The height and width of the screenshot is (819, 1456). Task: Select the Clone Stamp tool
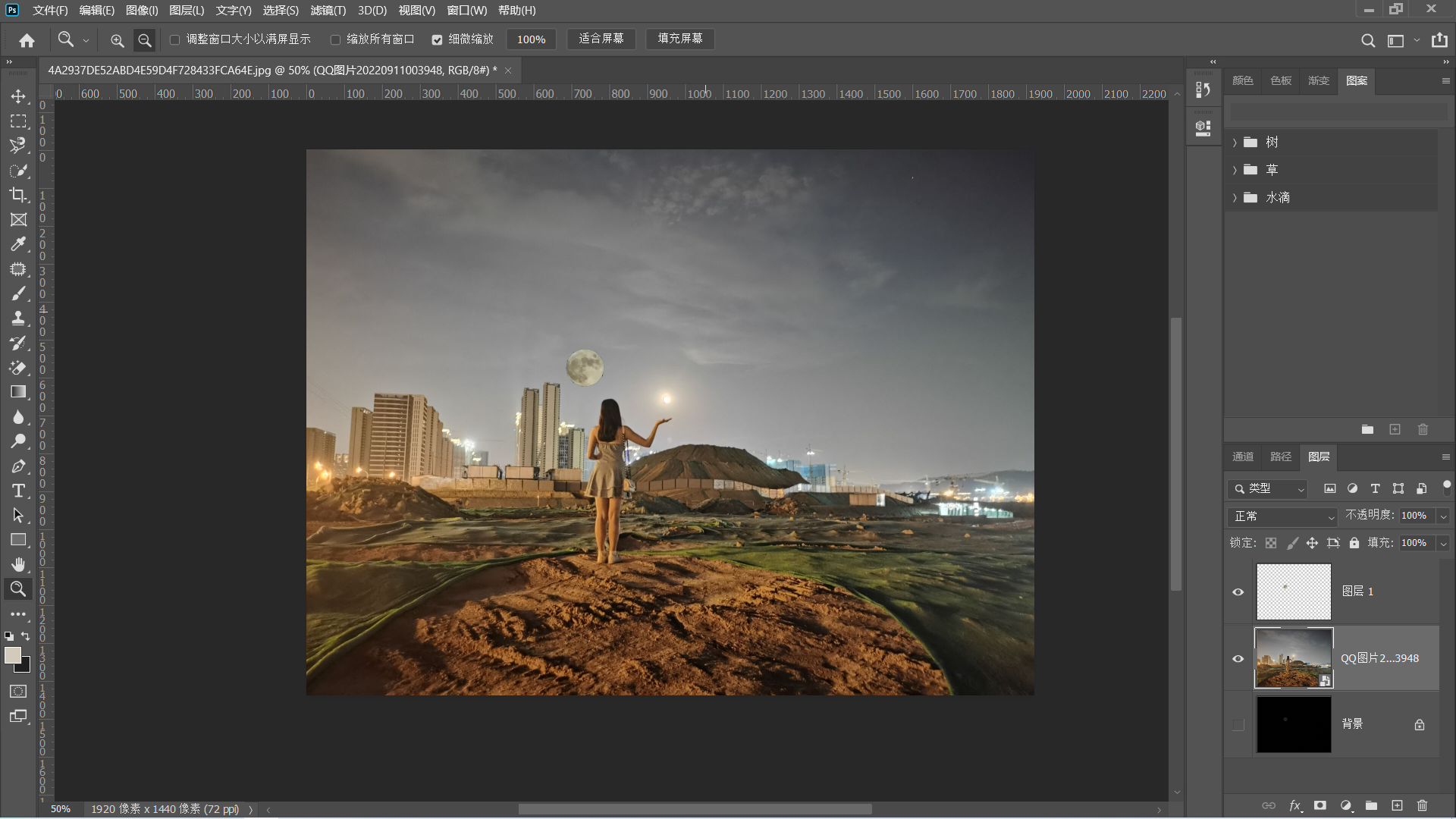[x=18, y=318]
